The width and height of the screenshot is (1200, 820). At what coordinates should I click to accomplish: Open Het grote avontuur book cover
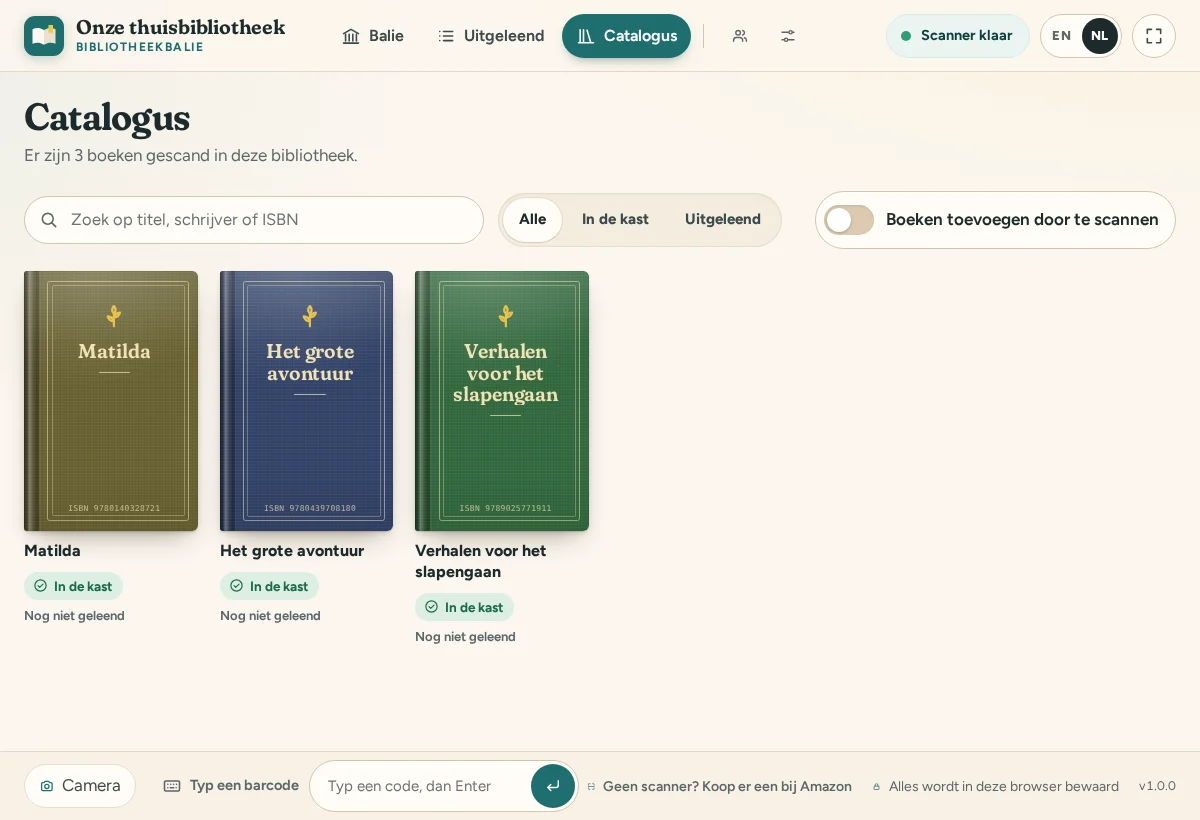(306, 401)
